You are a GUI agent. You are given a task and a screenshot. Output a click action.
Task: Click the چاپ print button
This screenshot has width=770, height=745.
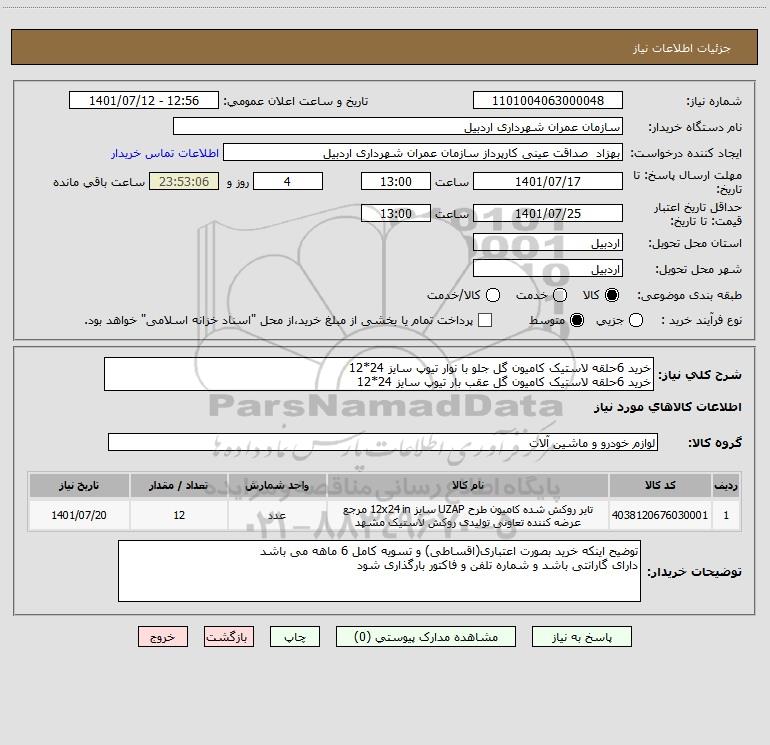(295, 637)
